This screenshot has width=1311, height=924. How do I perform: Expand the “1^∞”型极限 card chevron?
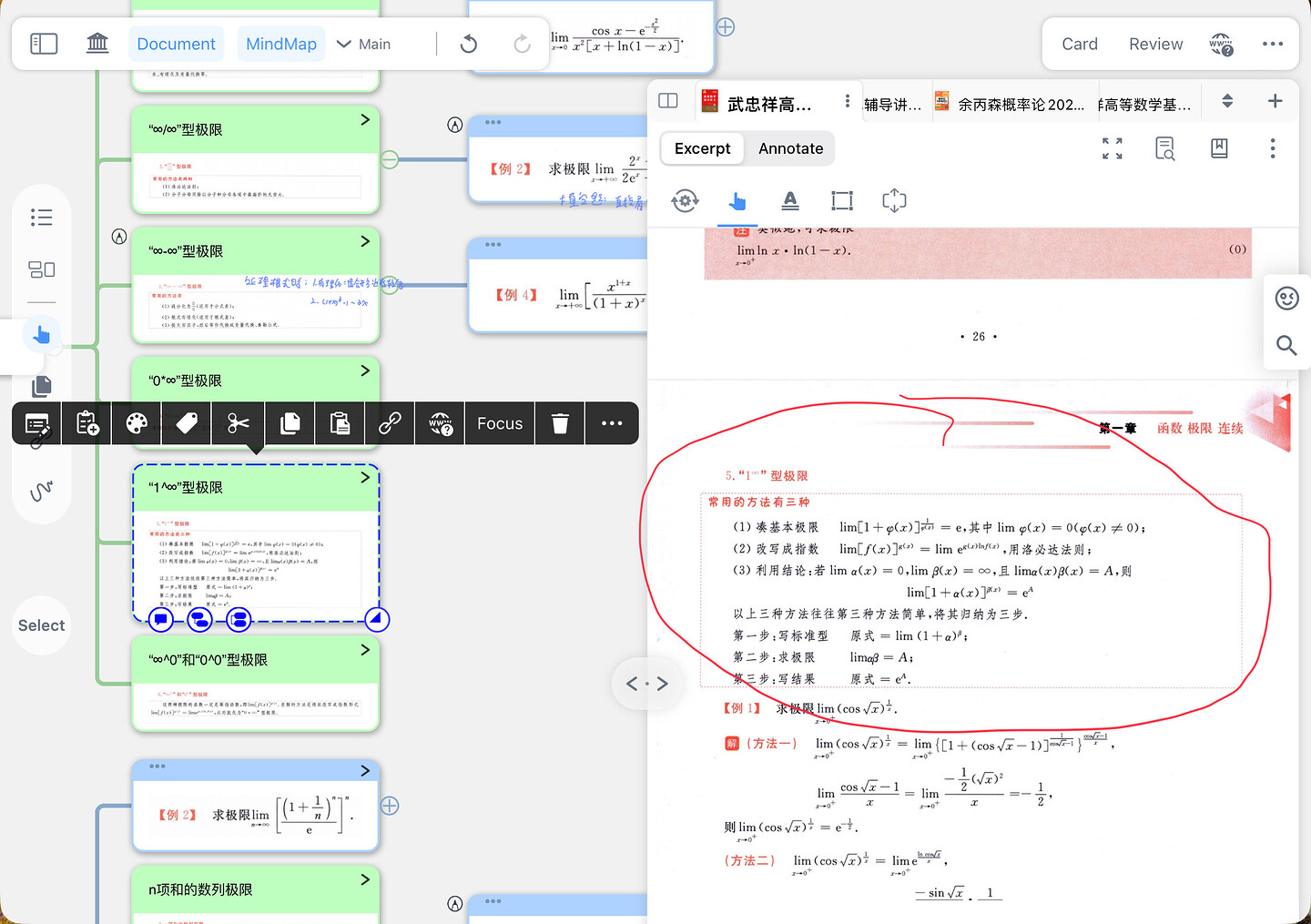click(365, 477)
